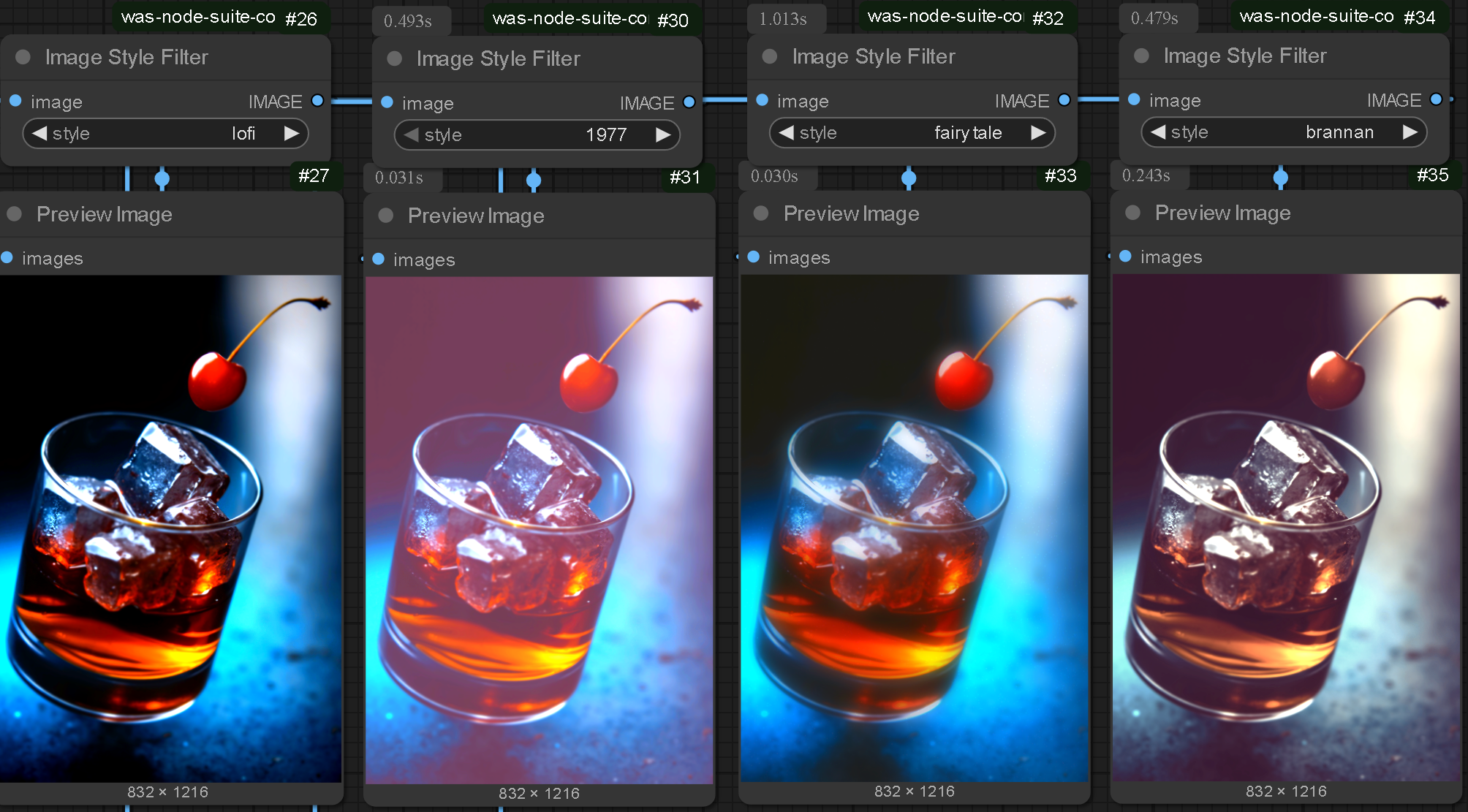Click Image Style Filter title of node #30
1468x812 pixels.
tap(499, 58)
